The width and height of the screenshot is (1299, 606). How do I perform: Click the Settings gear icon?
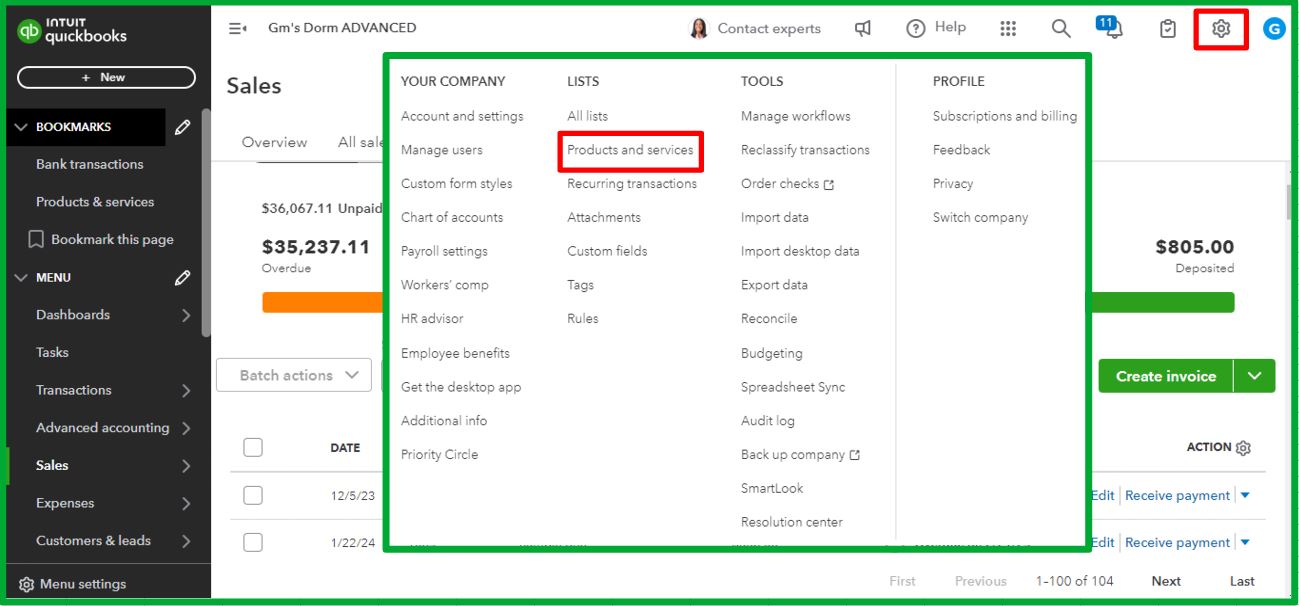pyautogui.click(x=1220, y=29)
